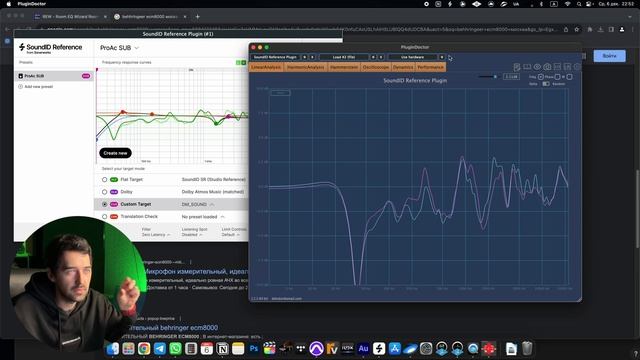
Task: Click the Wi-Fi icon in menu bar
Action: coord(567,4)
